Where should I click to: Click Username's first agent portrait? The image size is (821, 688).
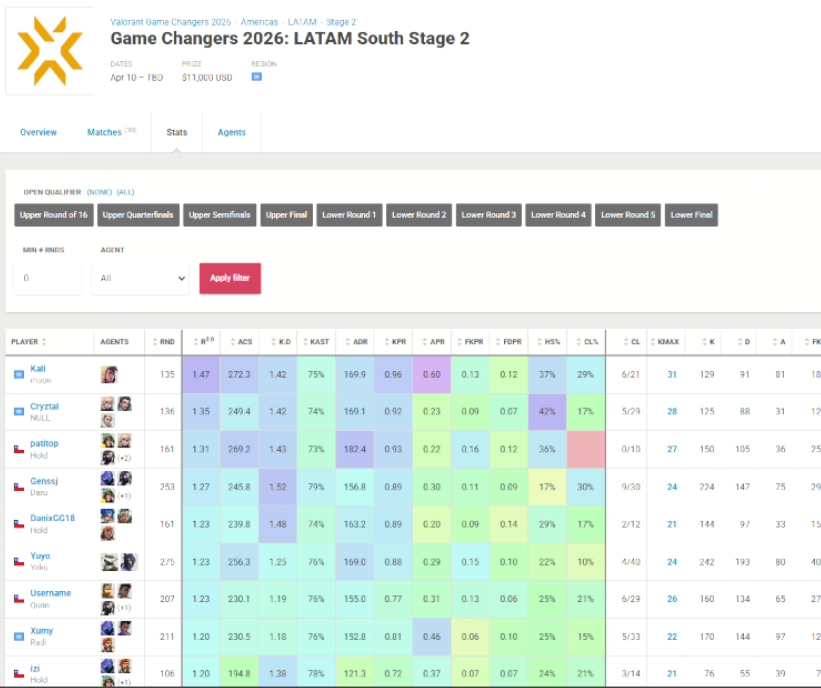(x=107, y=591)
